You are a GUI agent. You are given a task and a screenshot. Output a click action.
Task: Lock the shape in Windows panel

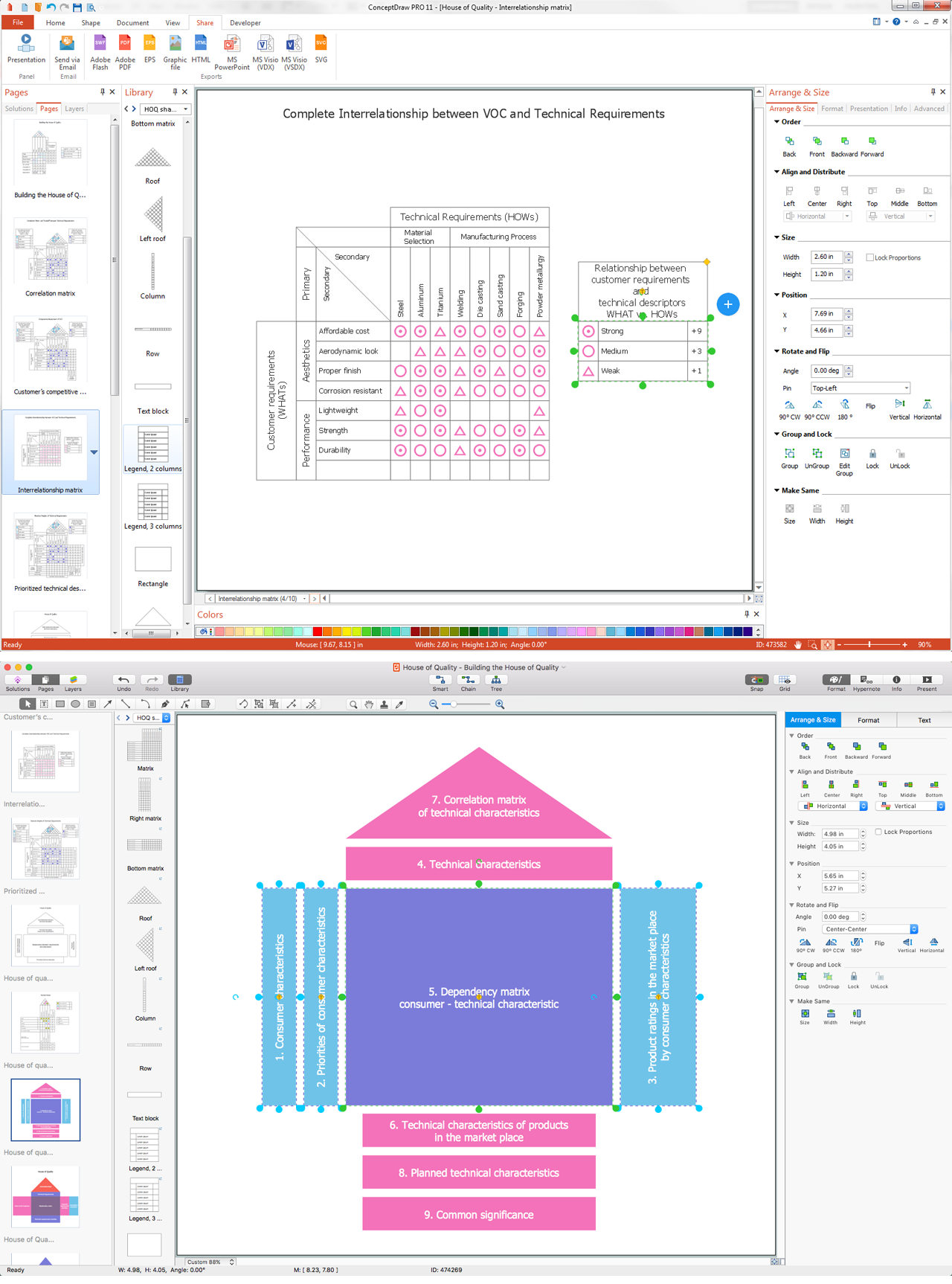(872, 458)
